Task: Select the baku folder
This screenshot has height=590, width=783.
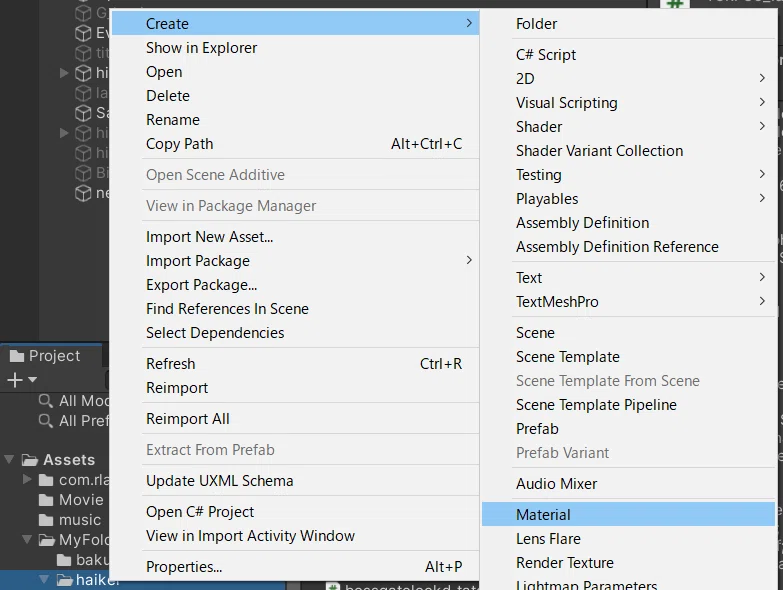Action: pos(92,560)
